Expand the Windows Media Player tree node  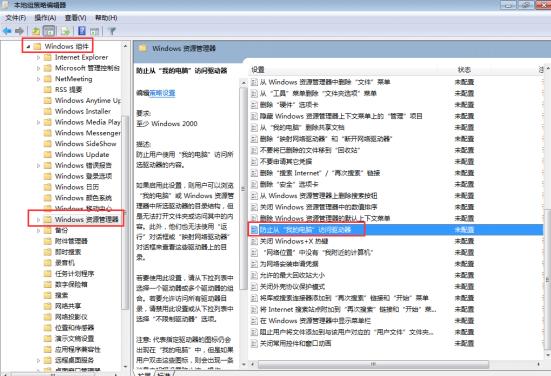click(x=38, y=122)
